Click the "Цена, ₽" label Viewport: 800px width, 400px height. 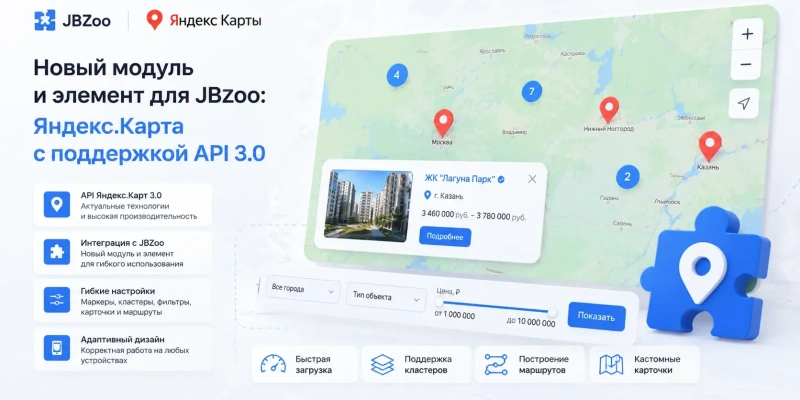pyautogui.click(x=448, y=292)
